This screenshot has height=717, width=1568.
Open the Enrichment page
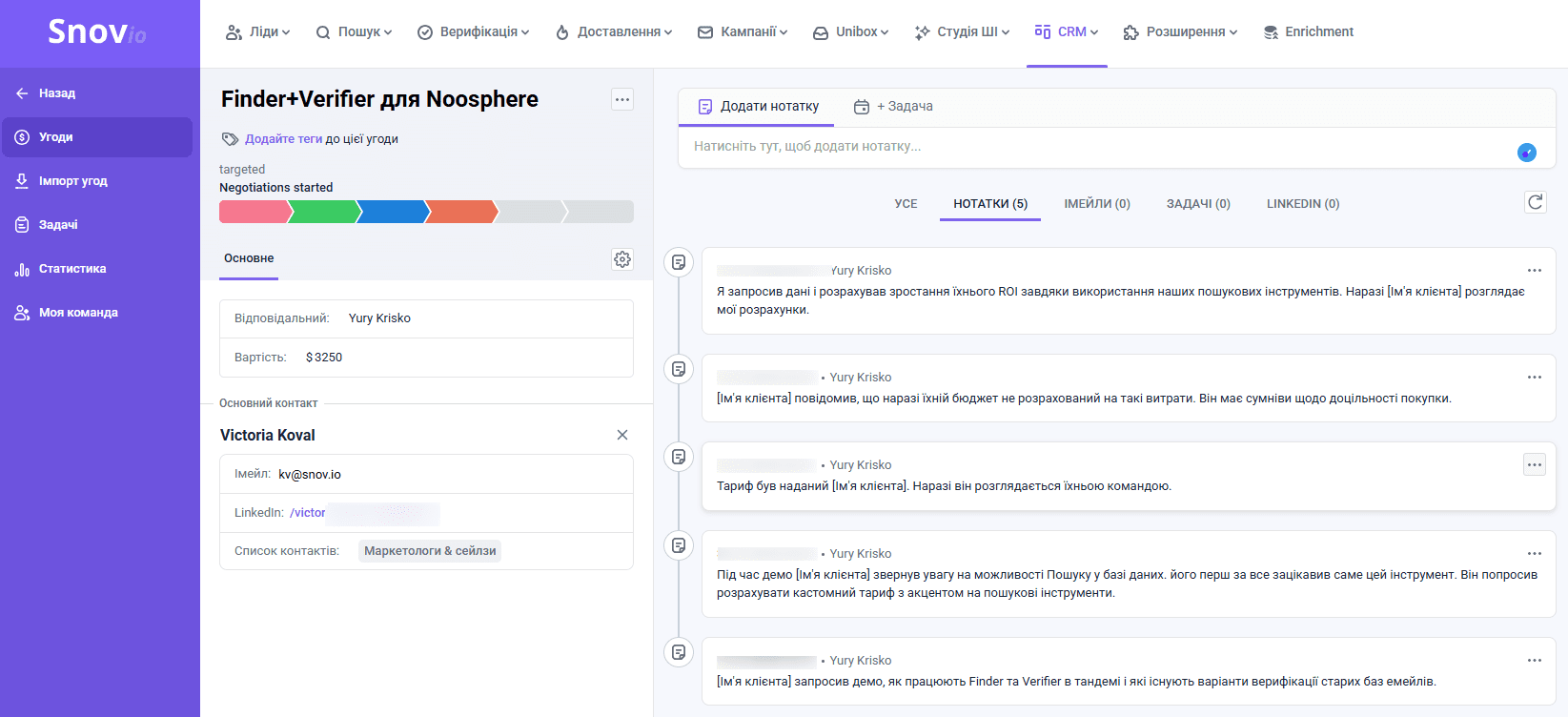pos(1308,32)
